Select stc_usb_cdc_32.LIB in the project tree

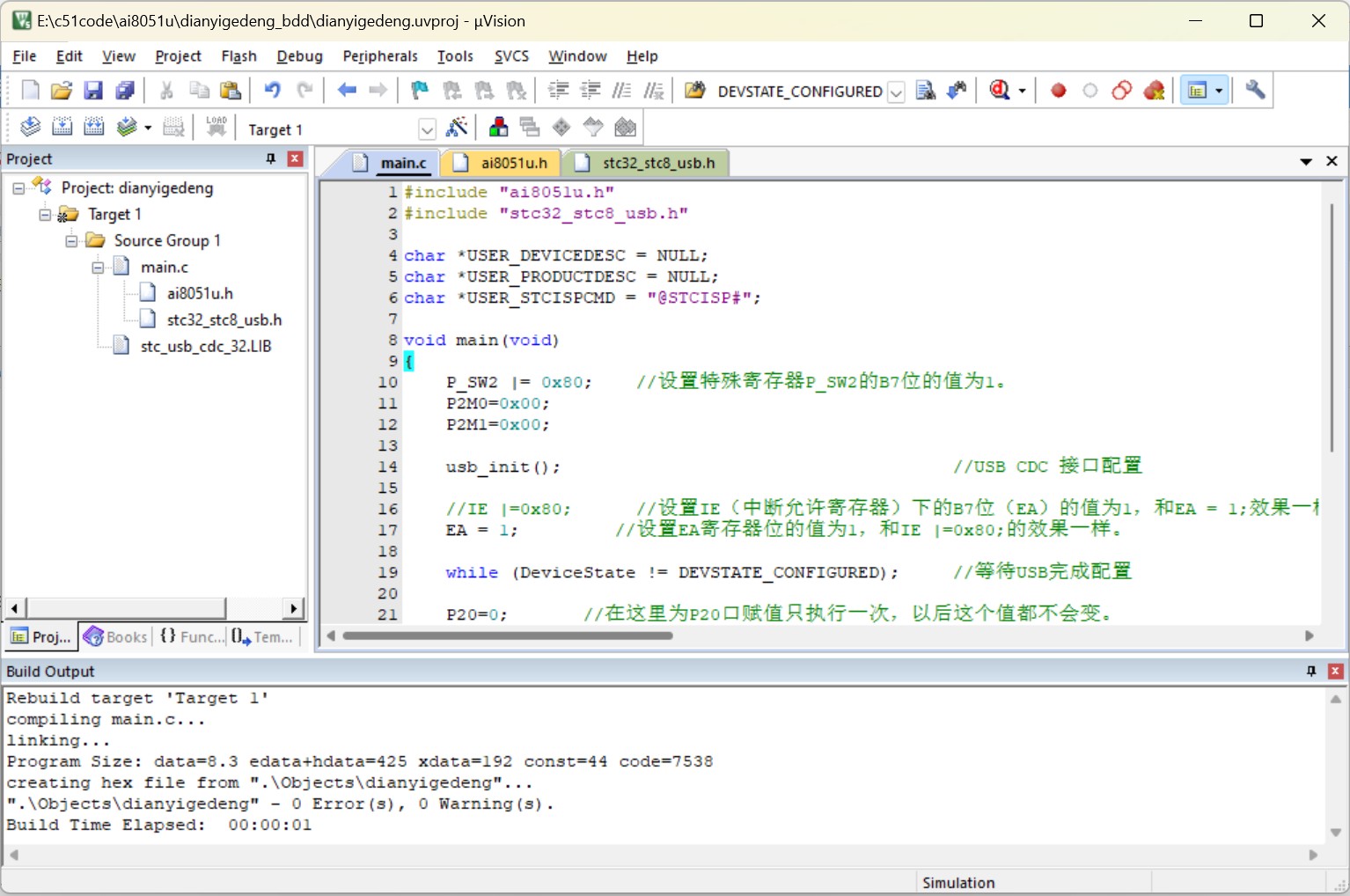206,347
